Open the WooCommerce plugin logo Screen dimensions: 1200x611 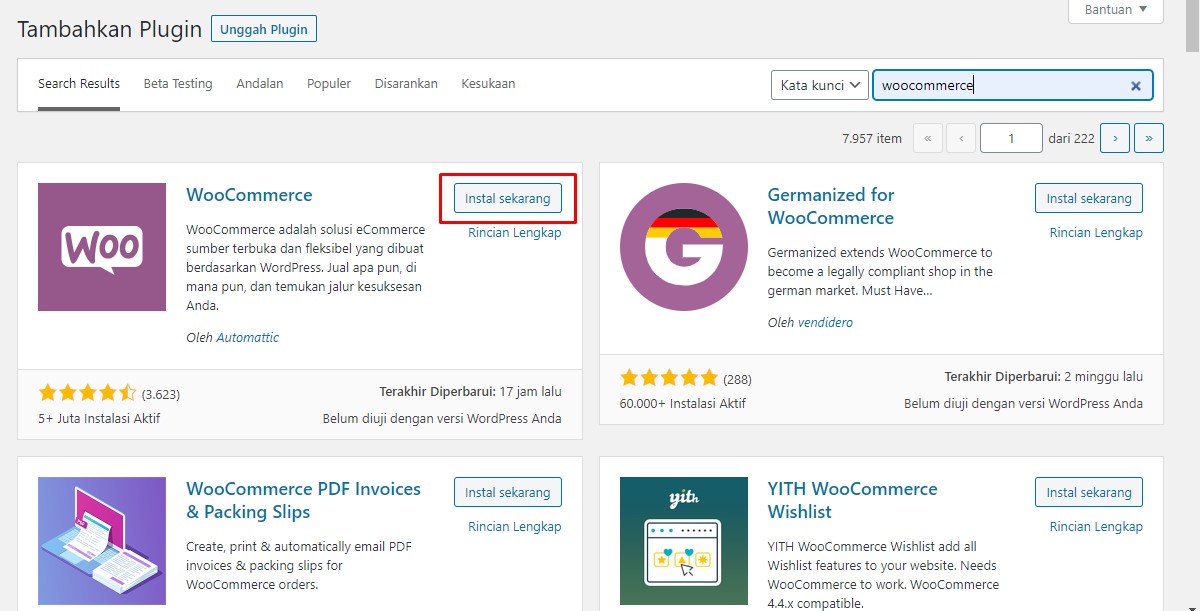point(102,247)
